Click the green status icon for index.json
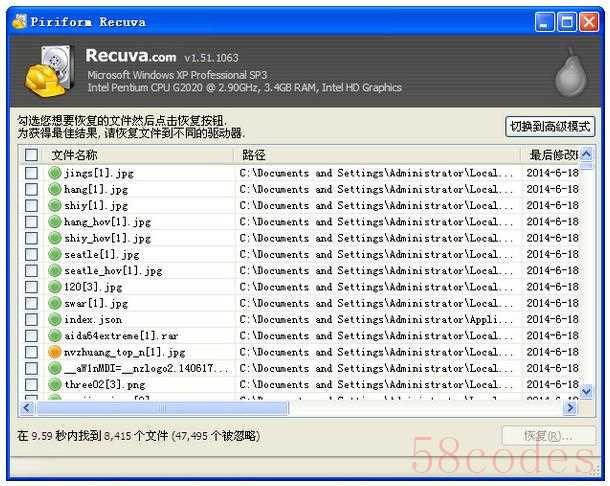This screenshot has width=610, height=486. (55, 319)
